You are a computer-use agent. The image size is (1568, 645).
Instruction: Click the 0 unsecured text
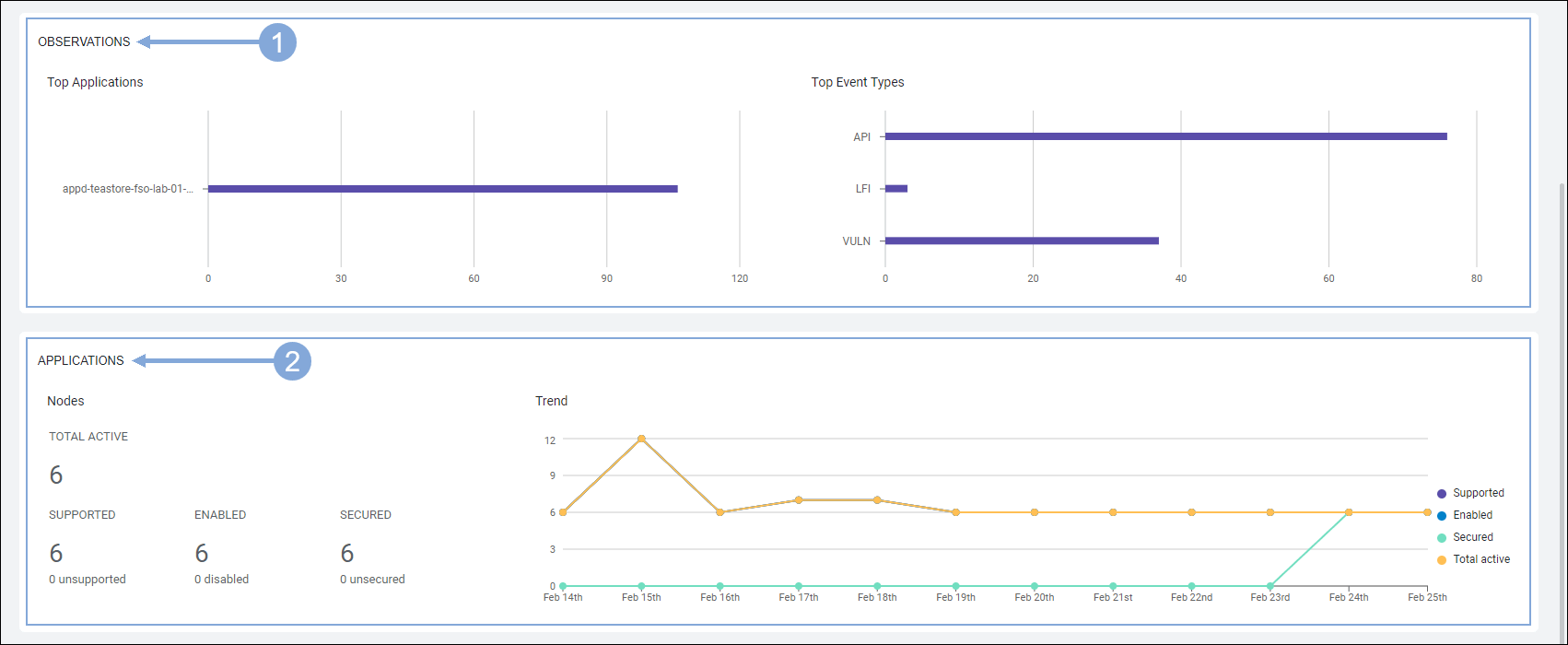[x=372, y=580]
